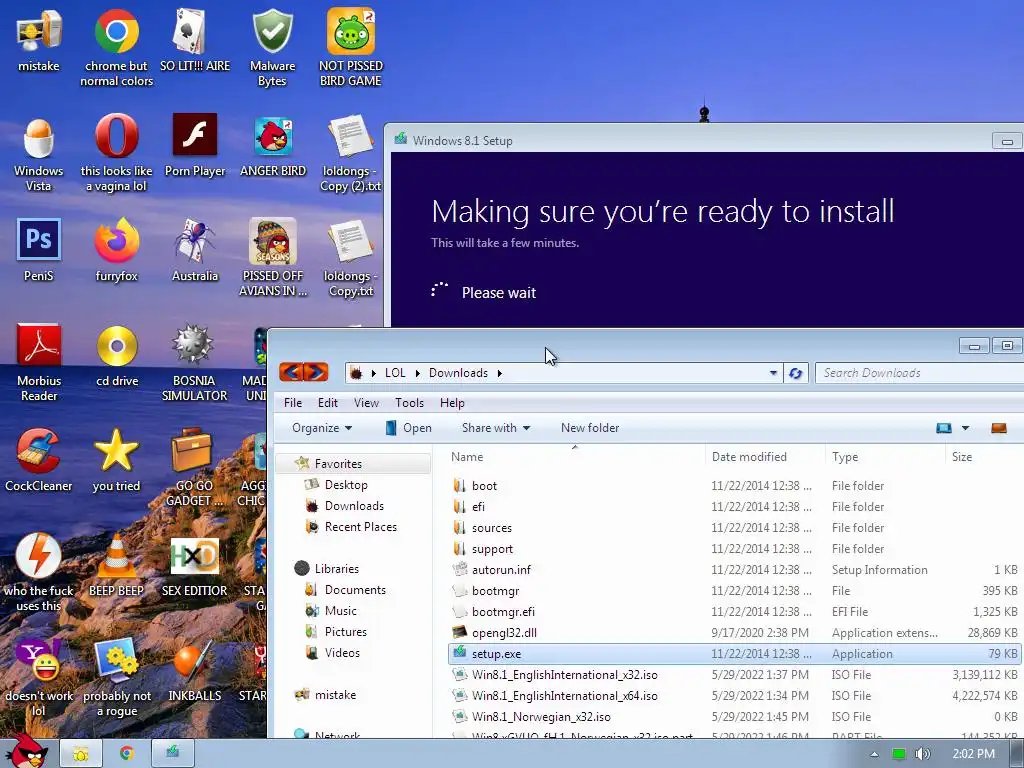Sort by Name column header
Screen dimensions: 1024x768
[575, 456]
